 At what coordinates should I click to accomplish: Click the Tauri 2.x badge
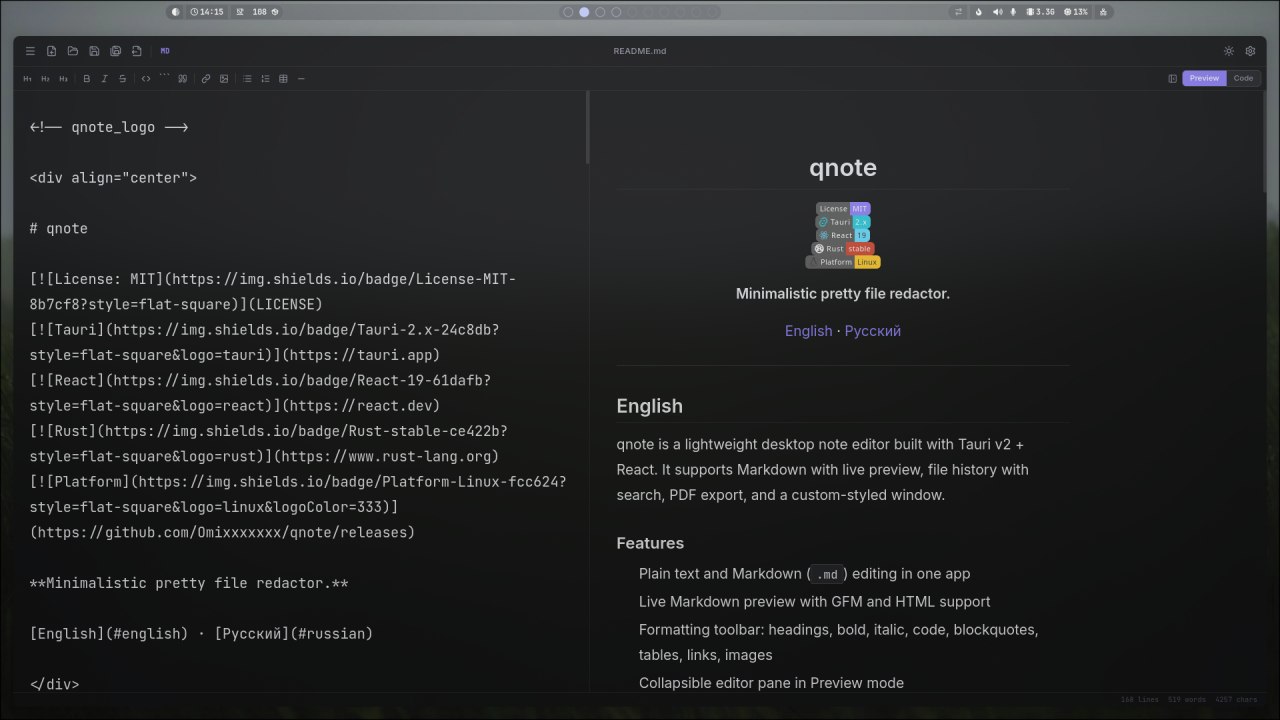coord(843,222)
